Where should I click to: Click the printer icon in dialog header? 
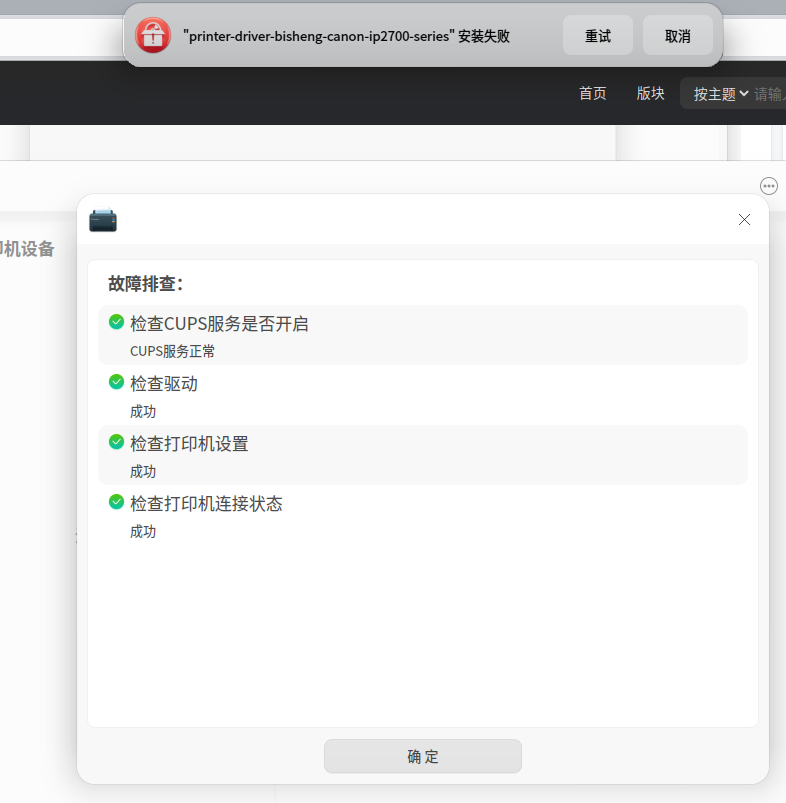103,220
